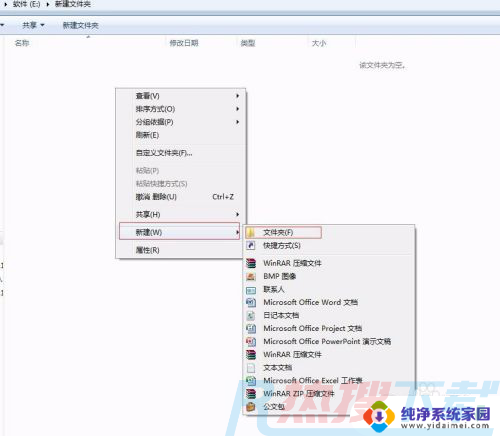Go to 软件 (E:) in the address bar
Screen dimensions: 500x436
coord(26,4)
